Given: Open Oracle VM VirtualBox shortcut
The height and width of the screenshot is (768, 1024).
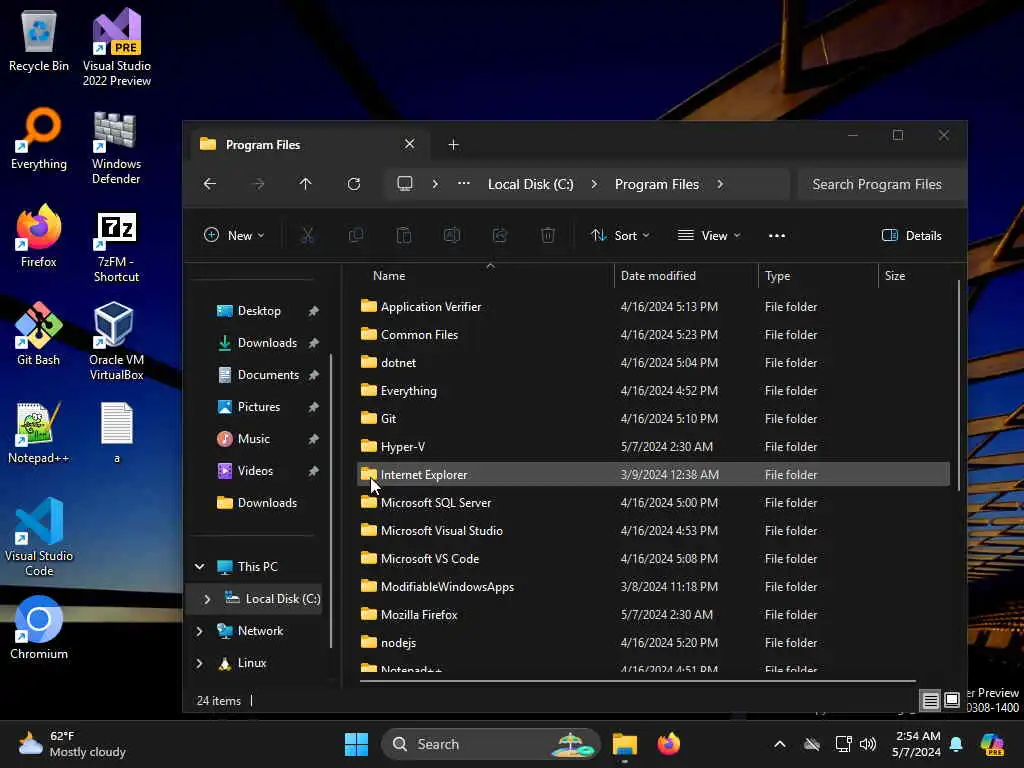Looking at the screenshot, I should point(116,341).
